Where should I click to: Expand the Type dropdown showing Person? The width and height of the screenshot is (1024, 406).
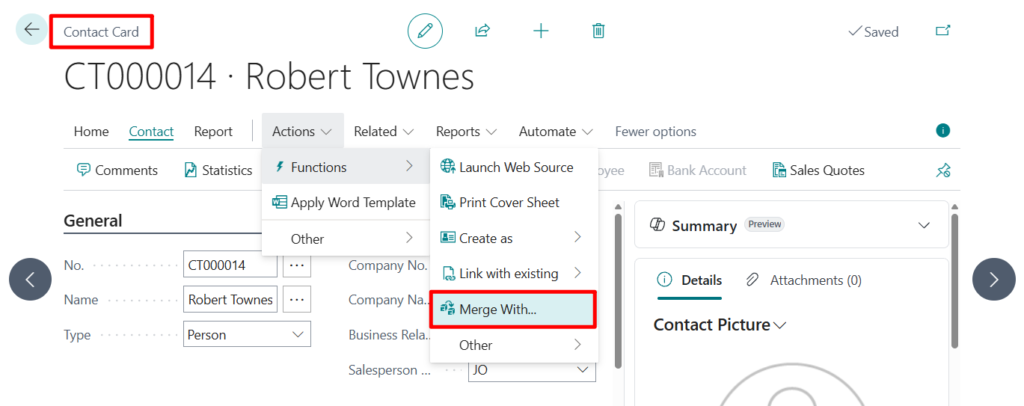click(297, 335)
